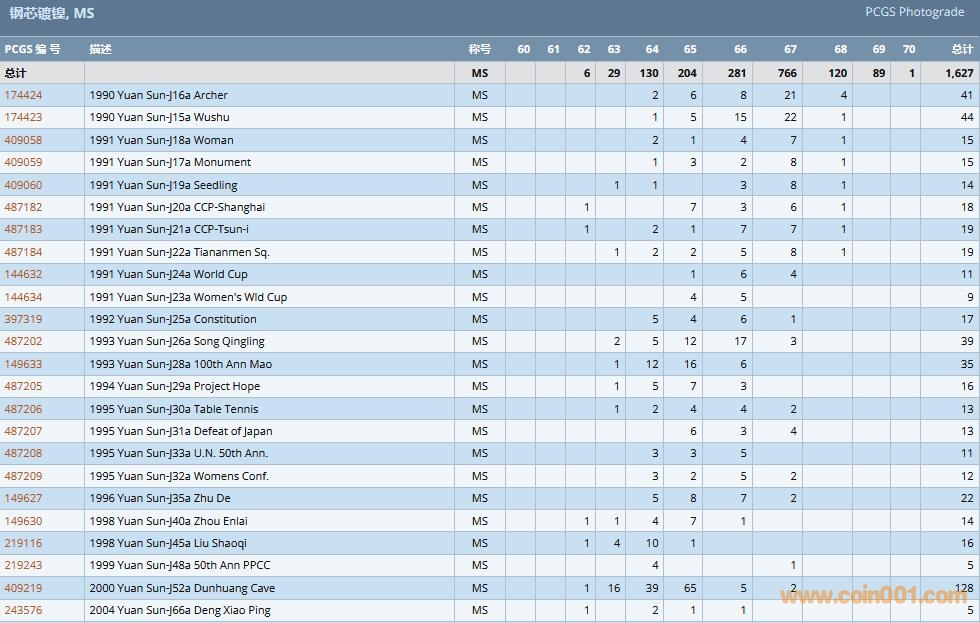Open PCGS number 219116 Liu Shaoqi link
The image size is (980, 623).
point(23,543)
